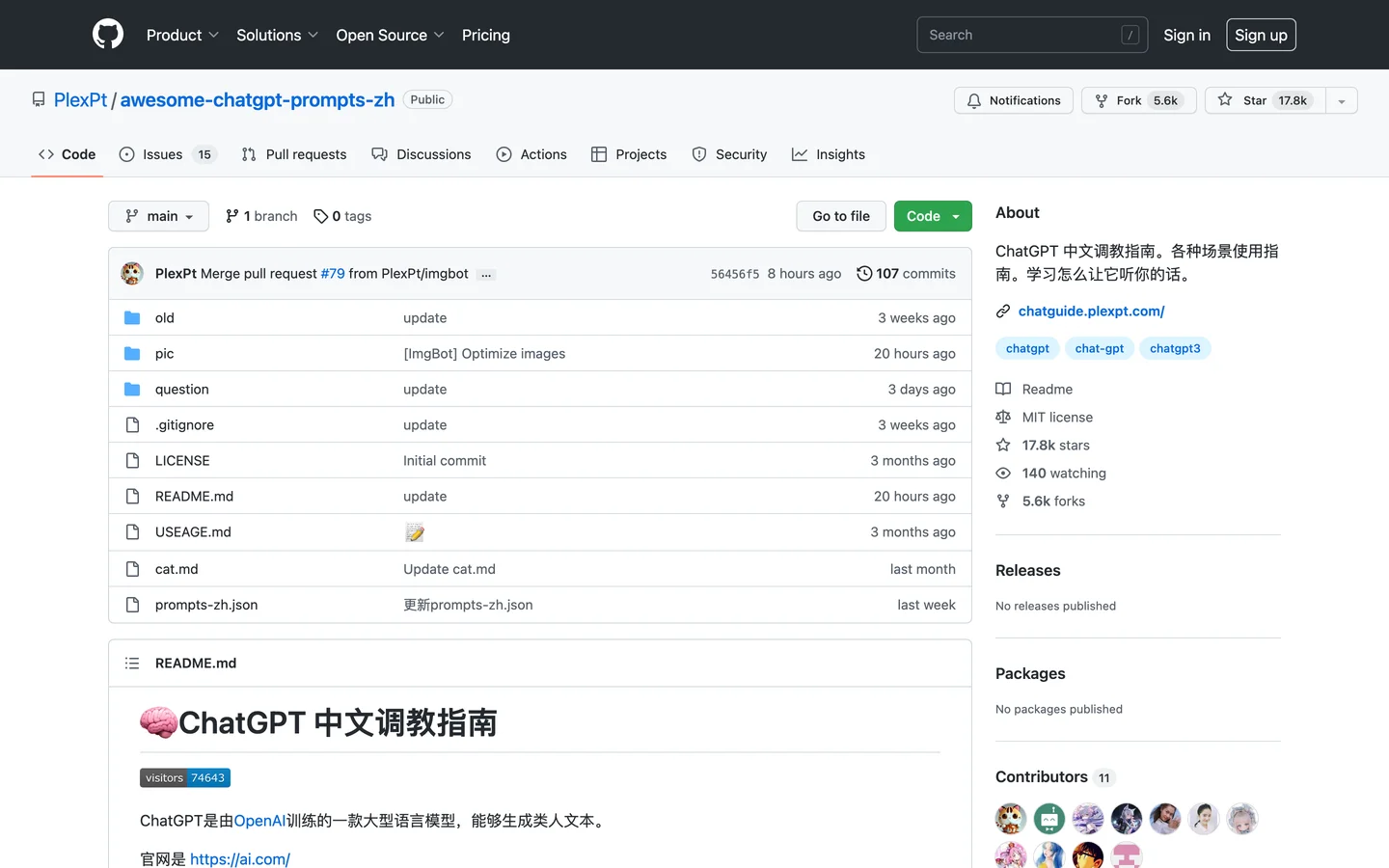Open README outline list icon
This screenshot has height=868, width=1389.
(x=132, y=664)
